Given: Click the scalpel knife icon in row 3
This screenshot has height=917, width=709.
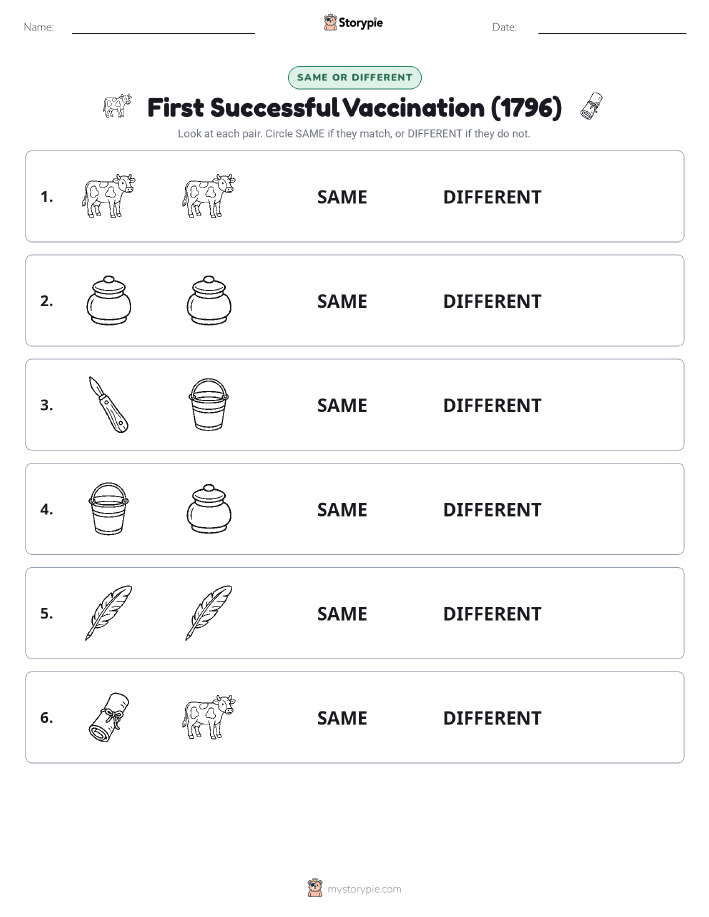Looking at the screenshot, I should tap(108, 405).
